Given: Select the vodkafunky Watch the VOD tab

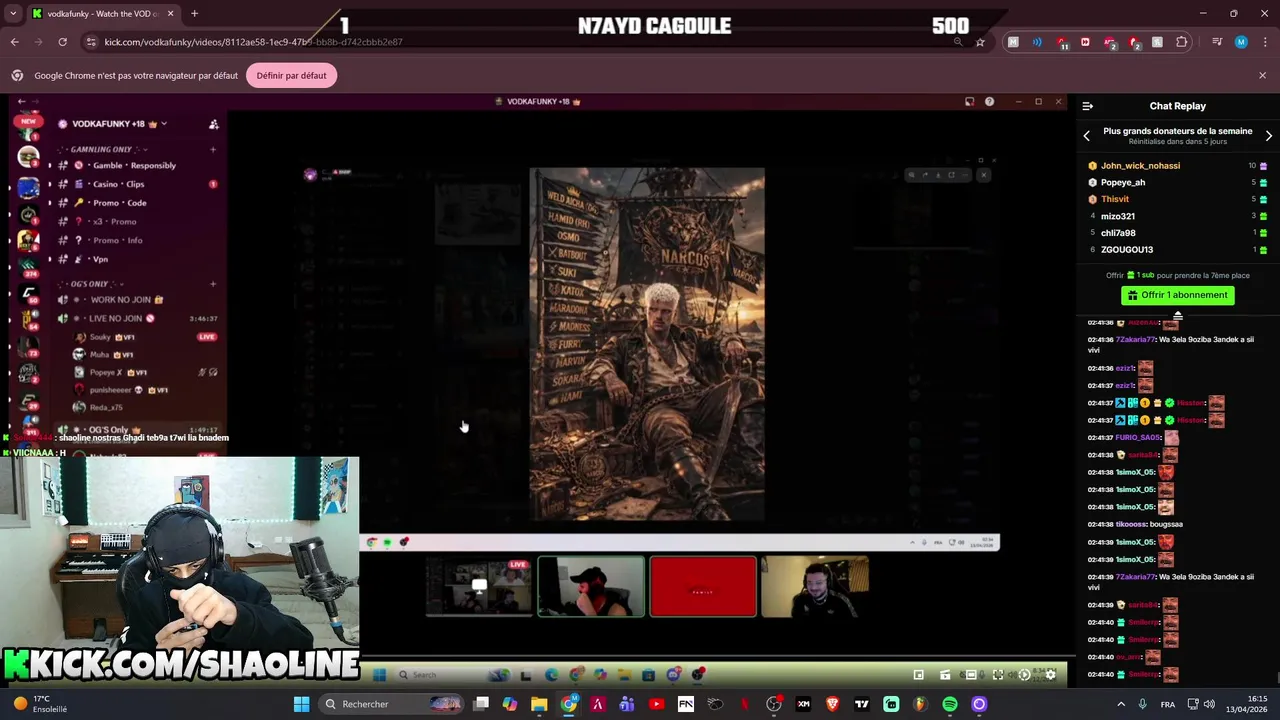Looking at the screenshot, I should pos(103,14).
